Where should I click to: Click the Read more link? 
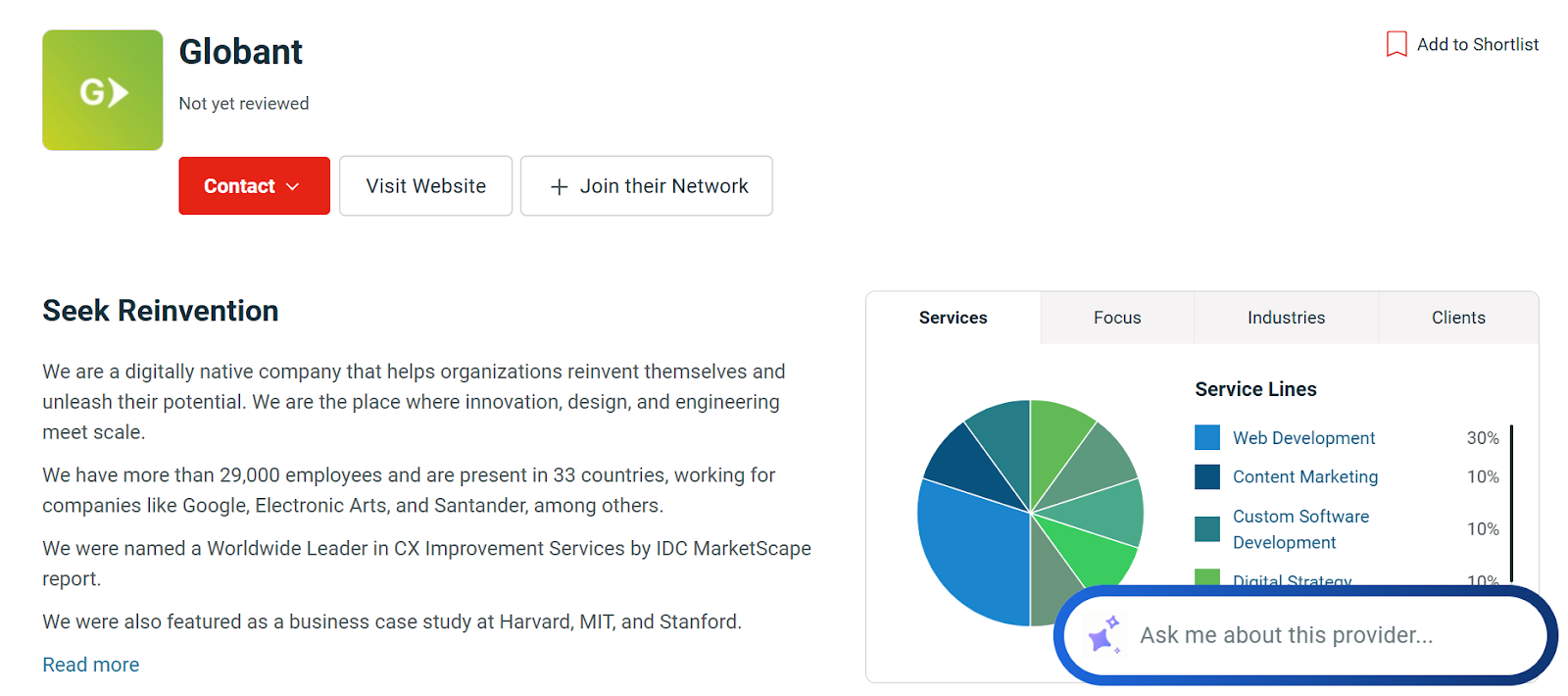tap(90, 665)
